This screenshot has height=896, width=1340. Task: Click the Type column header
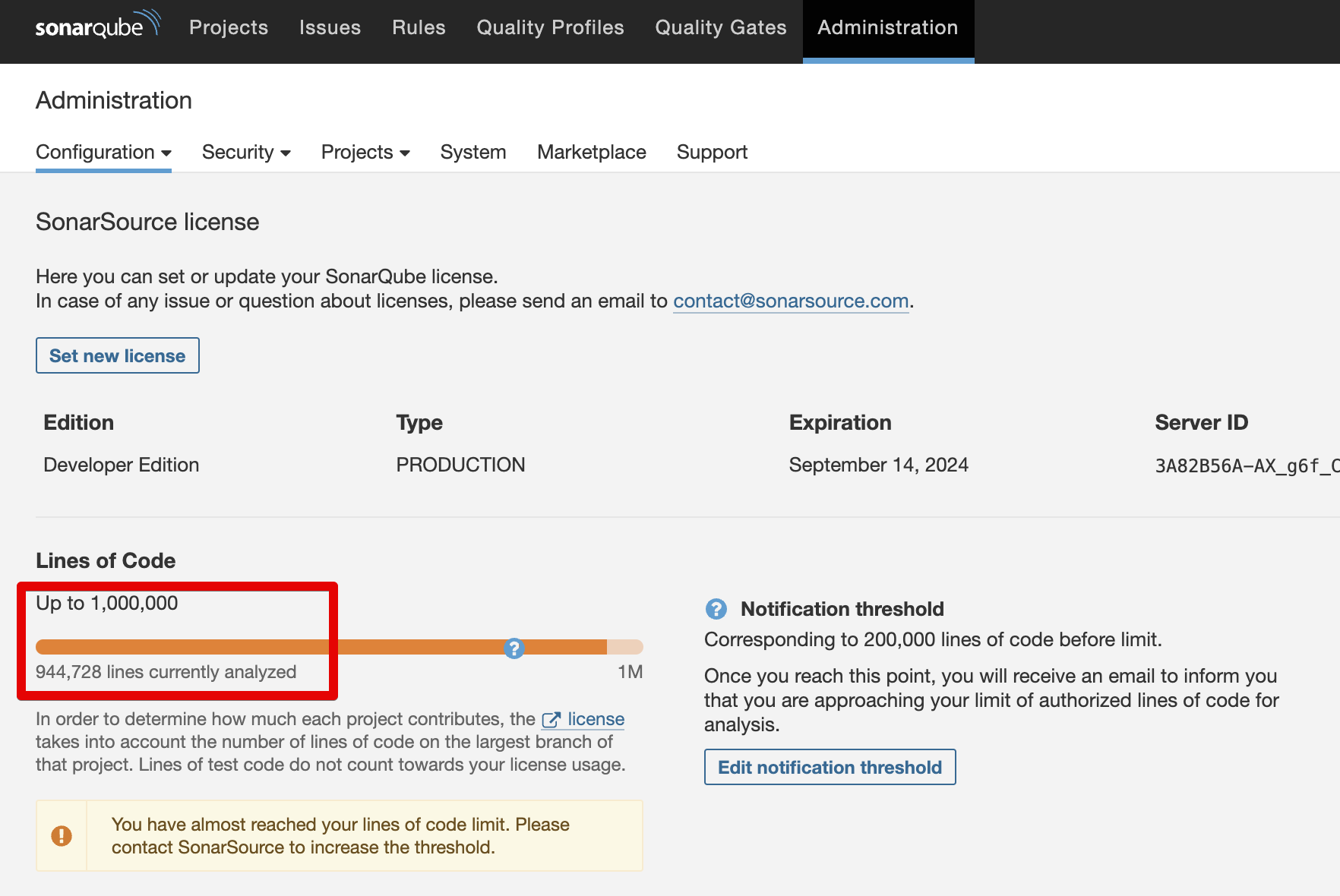(x=419, y=422)
